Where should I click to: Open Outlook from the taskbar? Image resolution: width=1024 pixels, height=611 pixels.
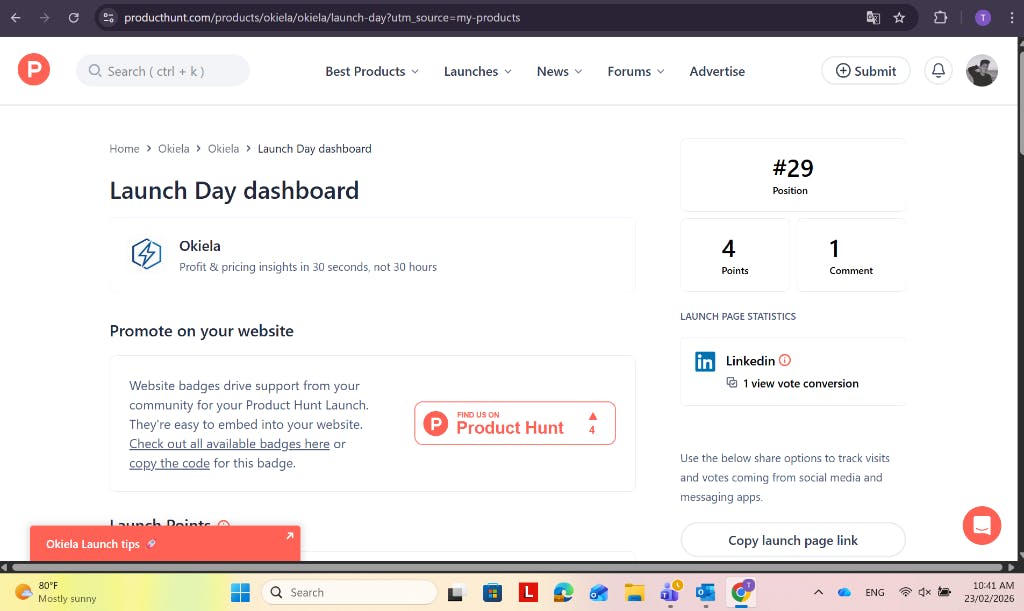(705, 592)
